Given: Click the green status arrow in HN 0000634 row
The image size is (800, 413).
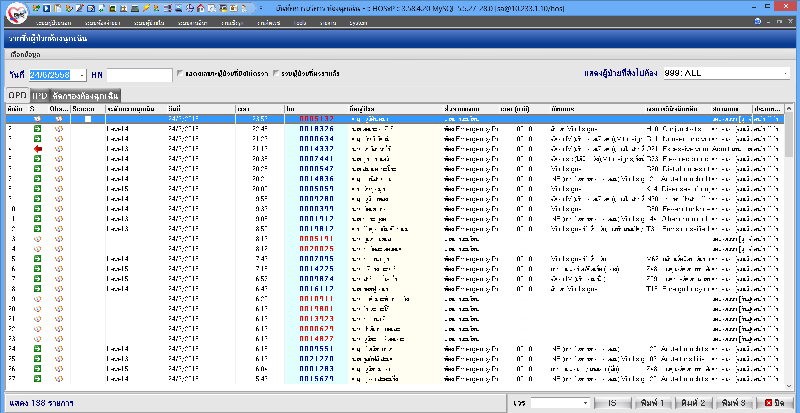Looking at the screenshot, I should [x=37, y=139].
